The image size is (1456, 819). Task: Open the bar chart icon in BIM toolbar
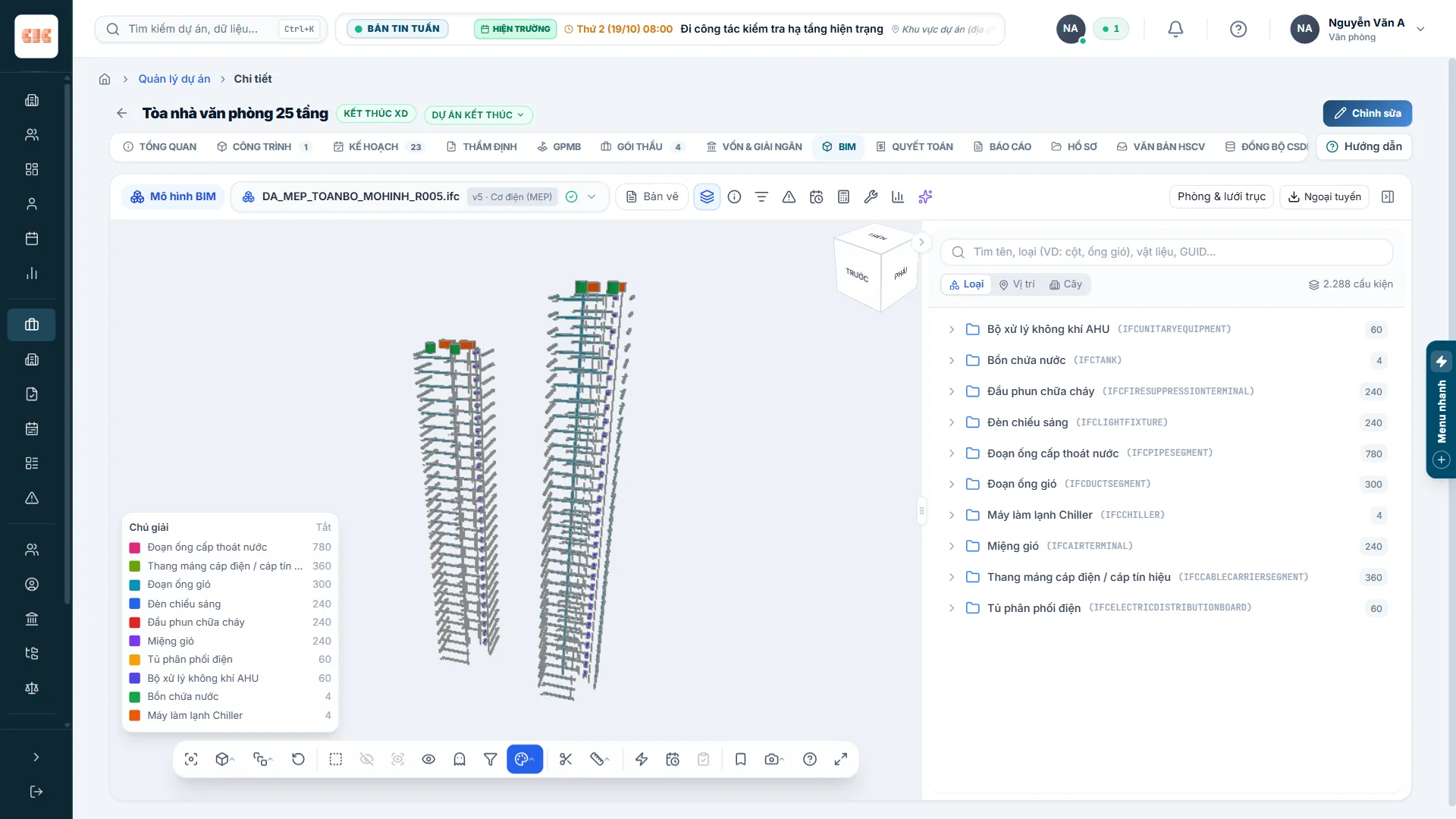click(x=898, y=197)
